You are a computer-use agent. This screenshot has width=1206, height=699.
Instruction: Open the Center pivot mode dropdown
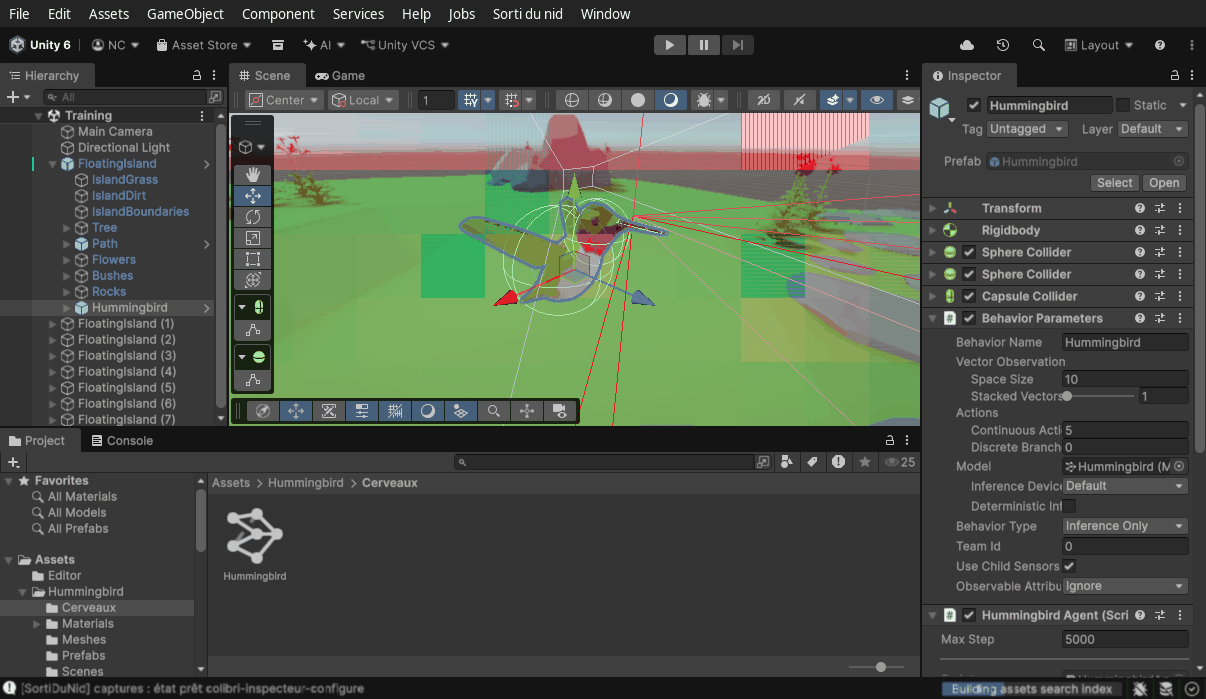click(285, 100)
